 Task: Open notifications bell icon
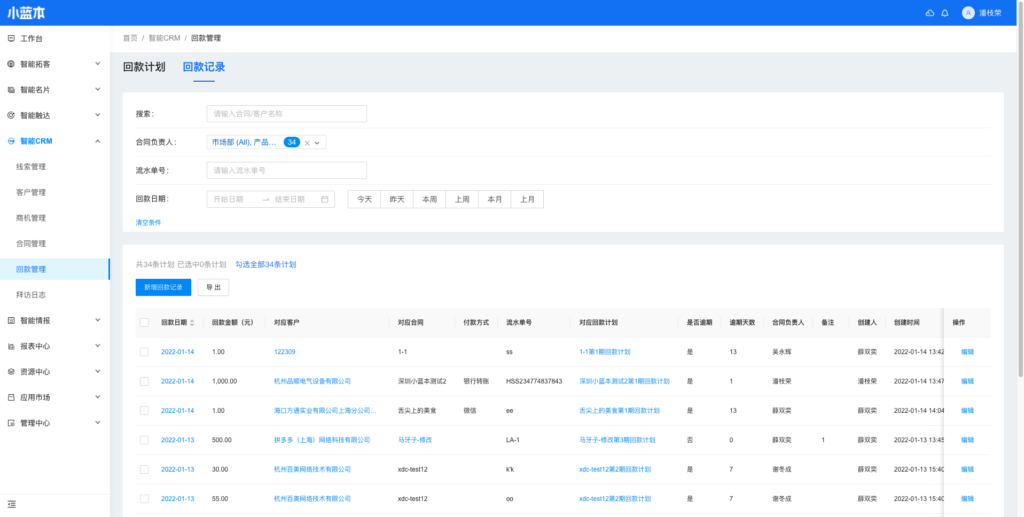click(945, 13)
